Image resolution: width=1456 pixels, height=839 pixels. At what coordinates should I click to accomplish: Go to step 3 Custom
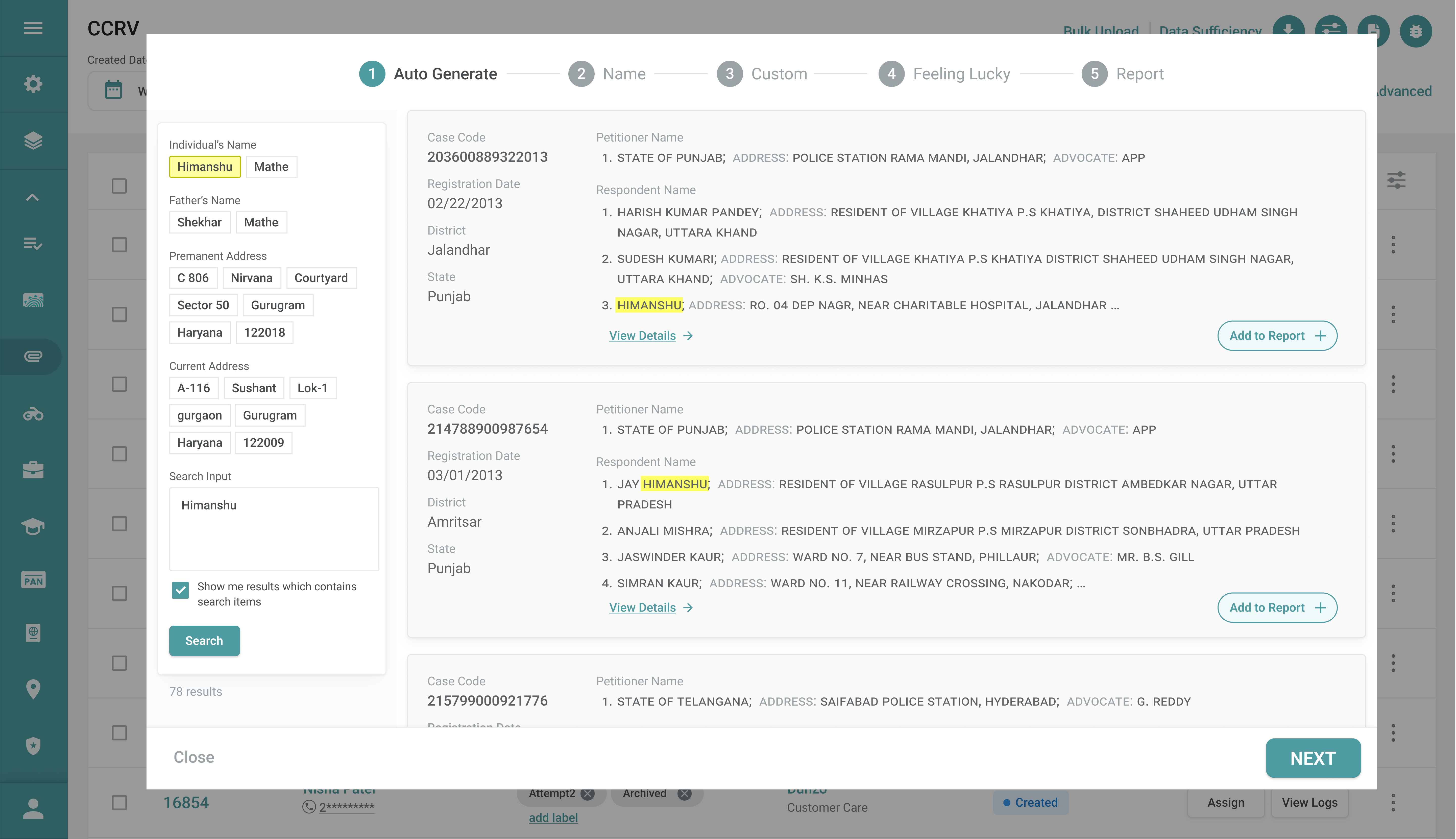pyautogui.click(x=762, y=74)
